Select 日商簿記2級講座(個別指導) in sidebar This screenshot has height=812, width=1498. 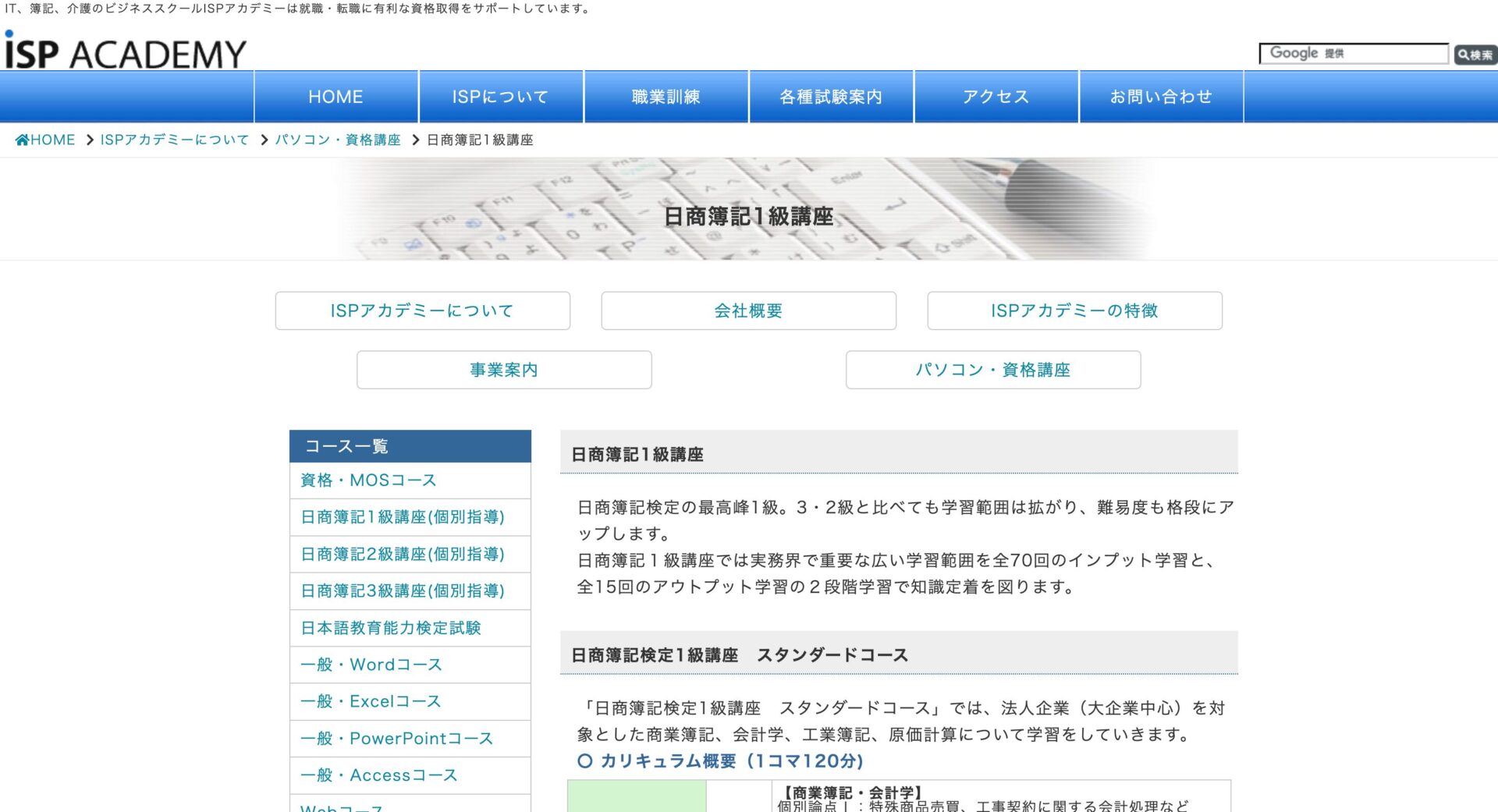pos(410,554)
